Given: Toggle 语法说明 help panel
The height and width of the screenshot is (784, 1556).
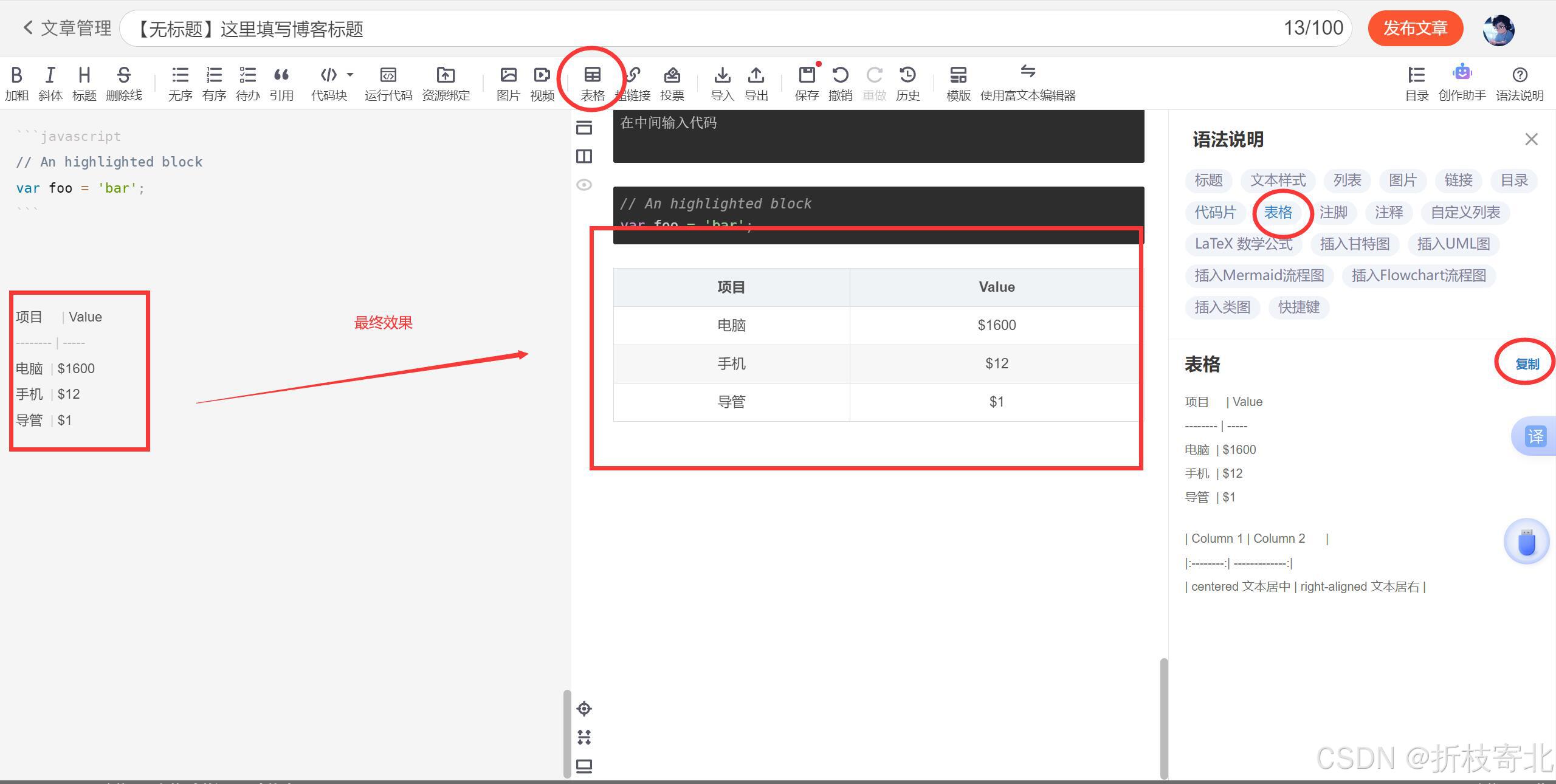Looking at the screenshot, I should point(1520,83).
